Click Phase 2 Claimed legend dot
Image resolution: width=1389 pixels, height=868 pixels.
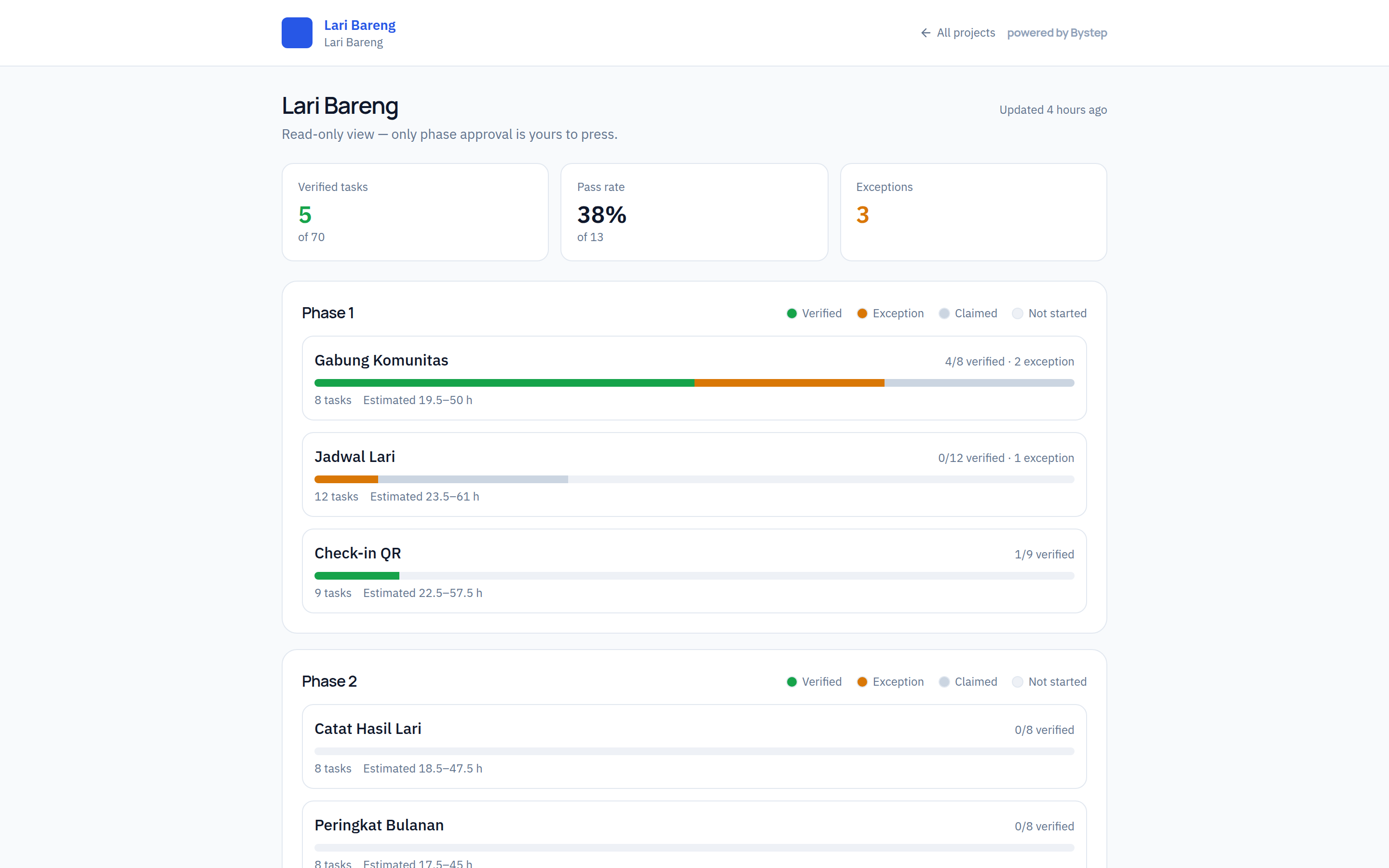point(944,682)
